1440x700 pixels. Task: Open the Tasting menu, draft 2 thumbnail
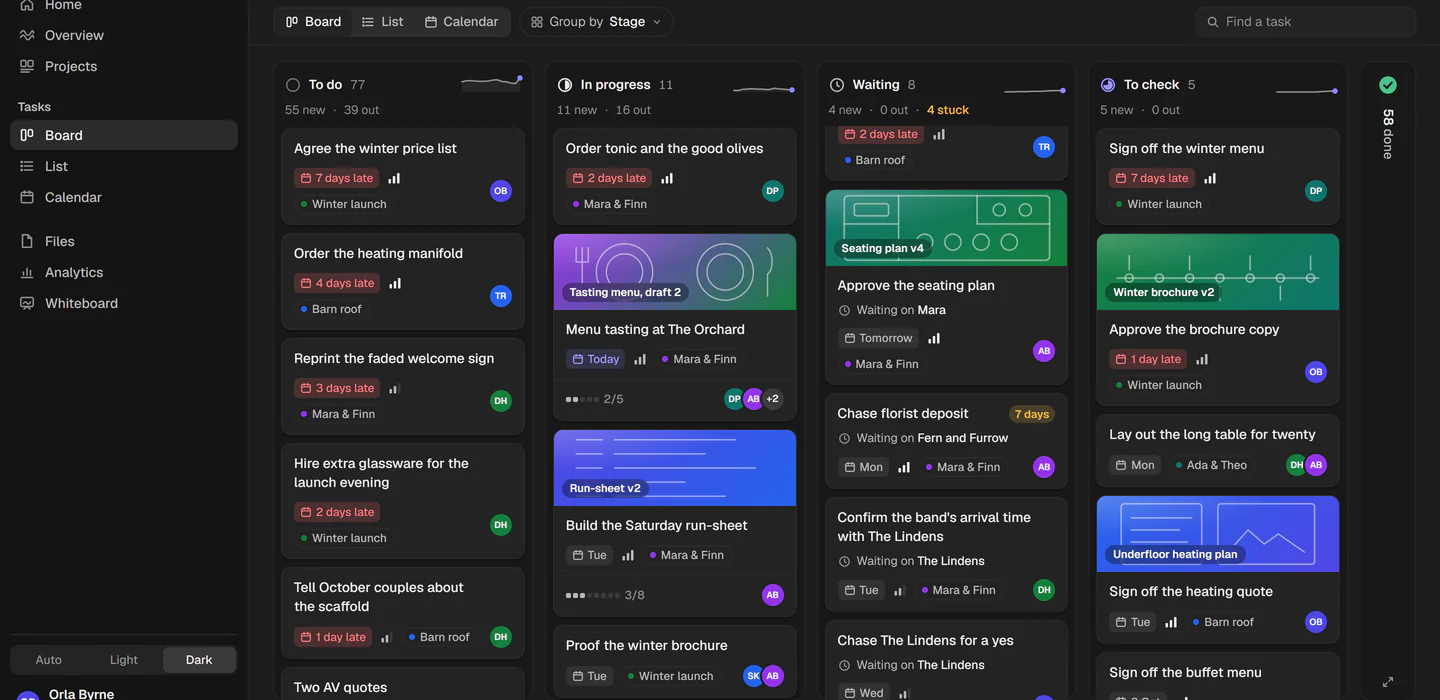tap(675, 272)
